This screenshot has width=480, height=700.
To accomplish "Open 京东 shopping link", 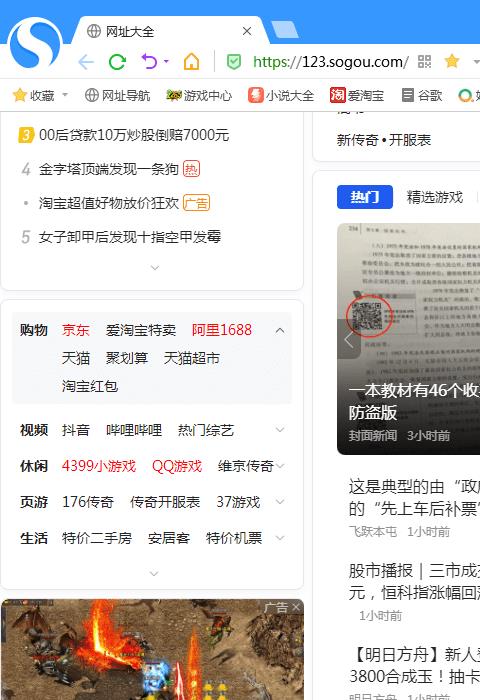I will (x=75, y=330).
